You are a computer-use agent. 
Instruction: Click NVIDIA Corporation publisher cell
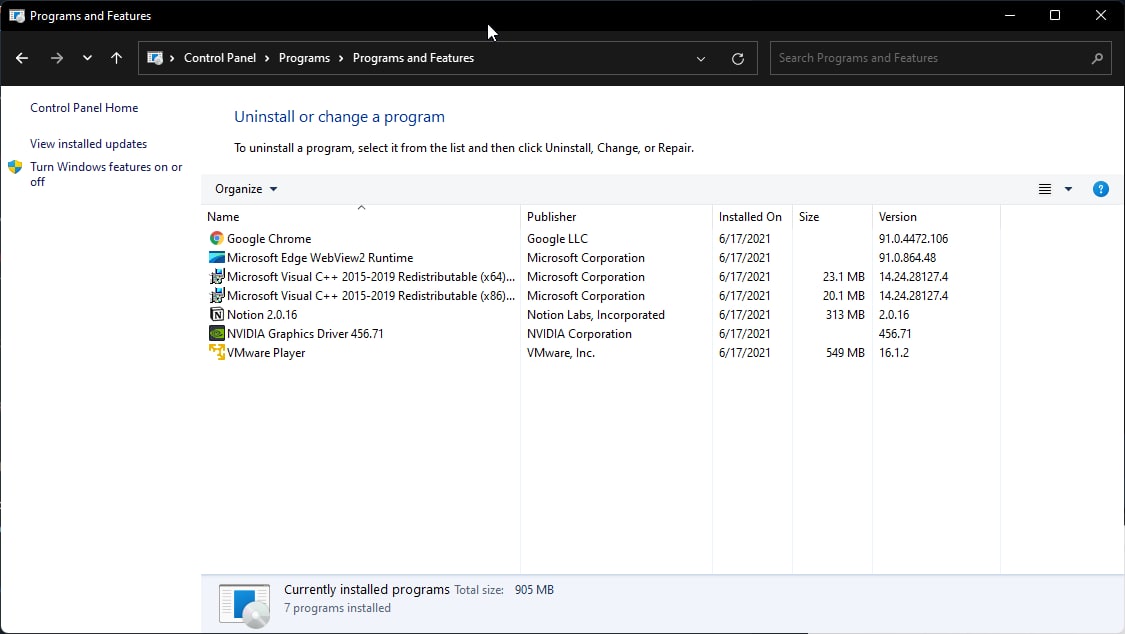[x=579, y=333]
